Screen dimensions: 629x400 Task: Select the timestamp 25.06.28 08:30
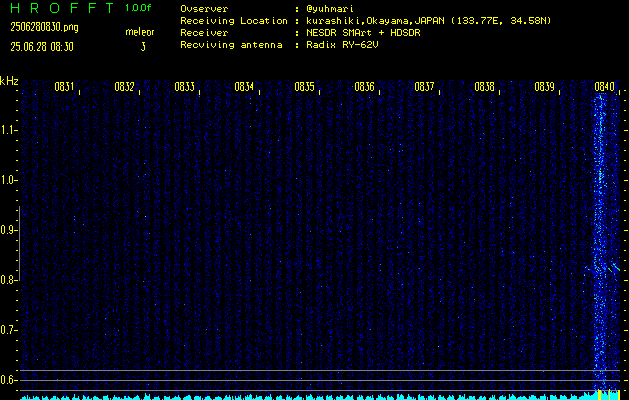pyautogui.click(x=42, y=47)
